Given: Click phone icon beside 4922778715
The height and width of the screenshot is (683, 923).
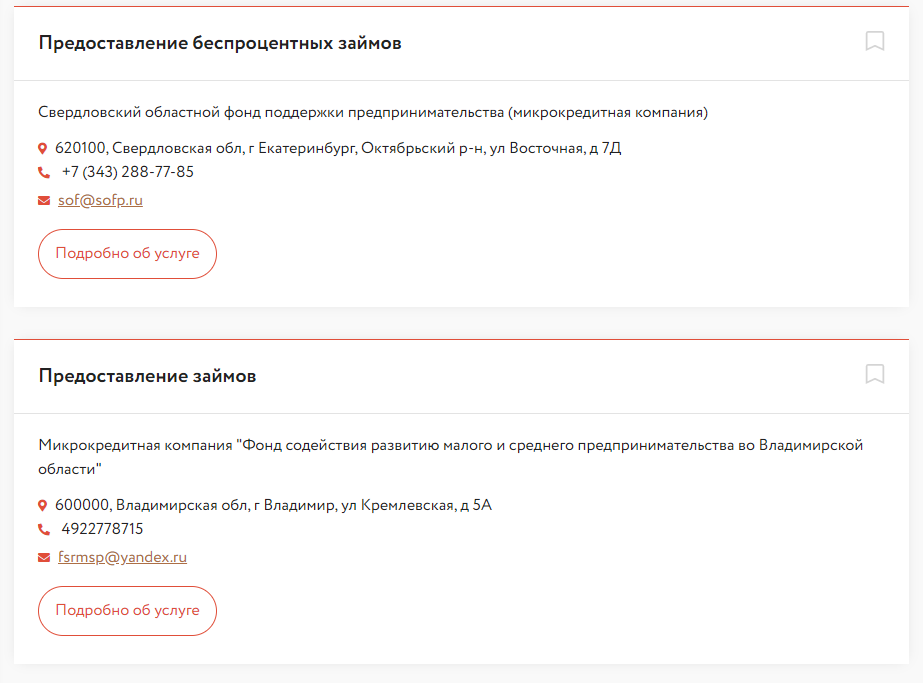Looking at the screenshot, I should coord(44,530).
